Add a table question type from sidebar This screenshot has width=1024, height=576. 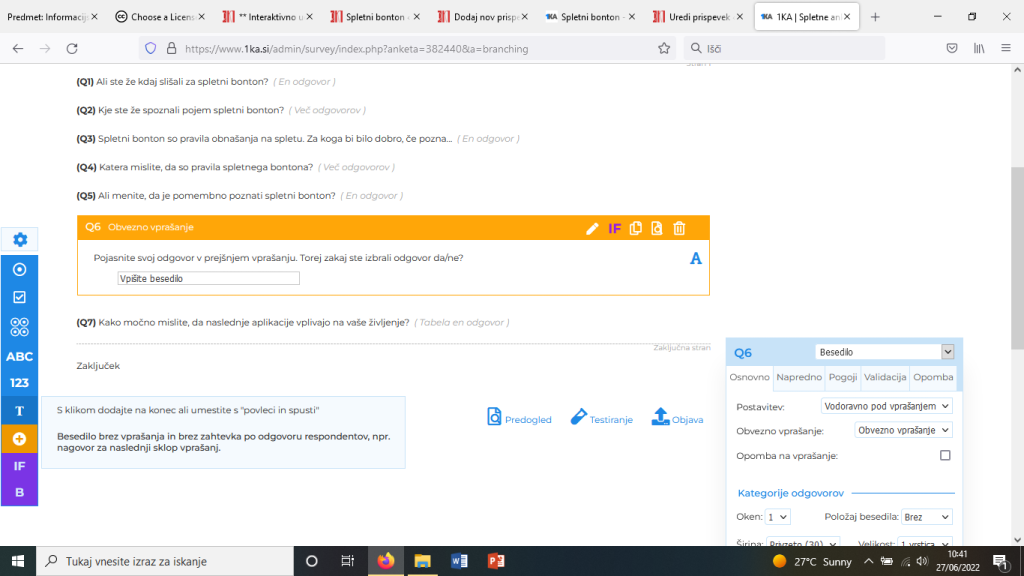coord(20,327)
